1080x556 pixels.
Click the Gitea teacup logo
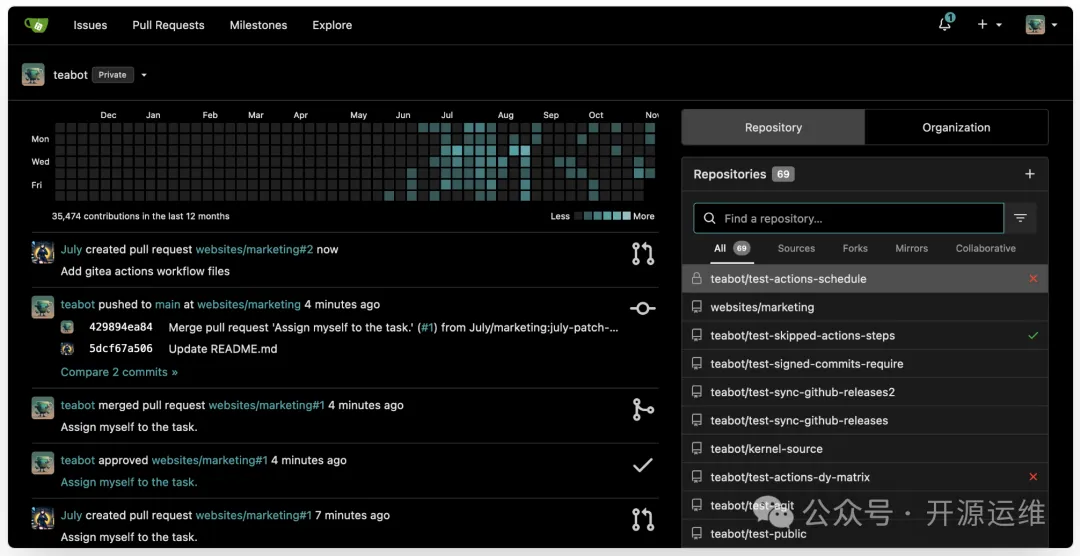pos(36,25)
